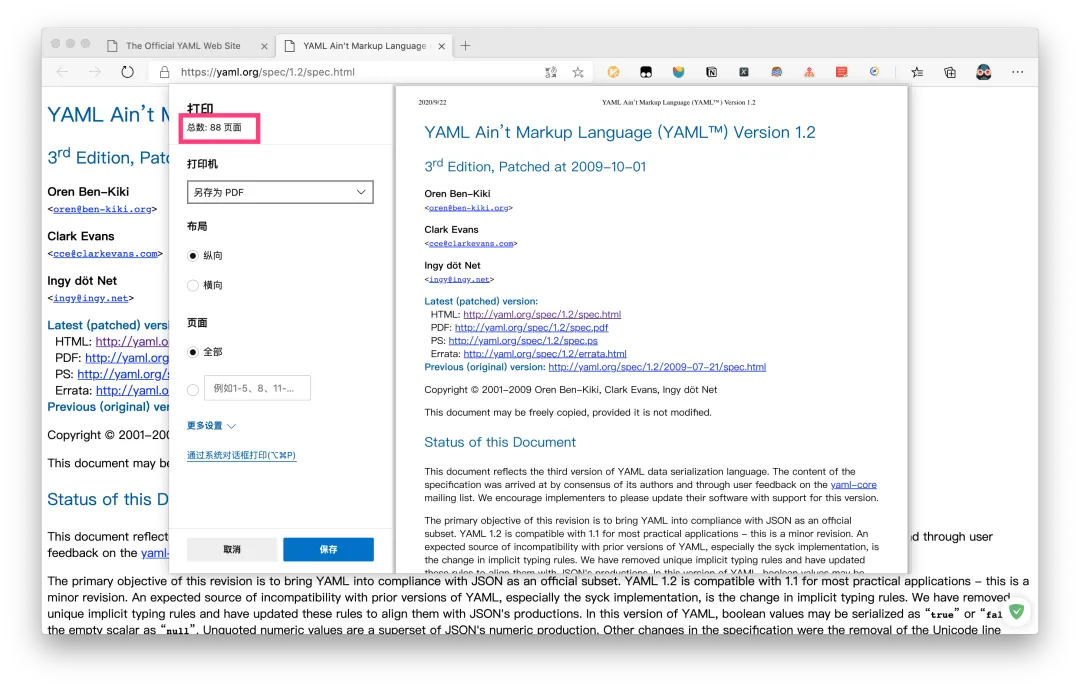Click ingy@ingy.net email in background page
Screen dimensions: 1080x689
point(90,298)
